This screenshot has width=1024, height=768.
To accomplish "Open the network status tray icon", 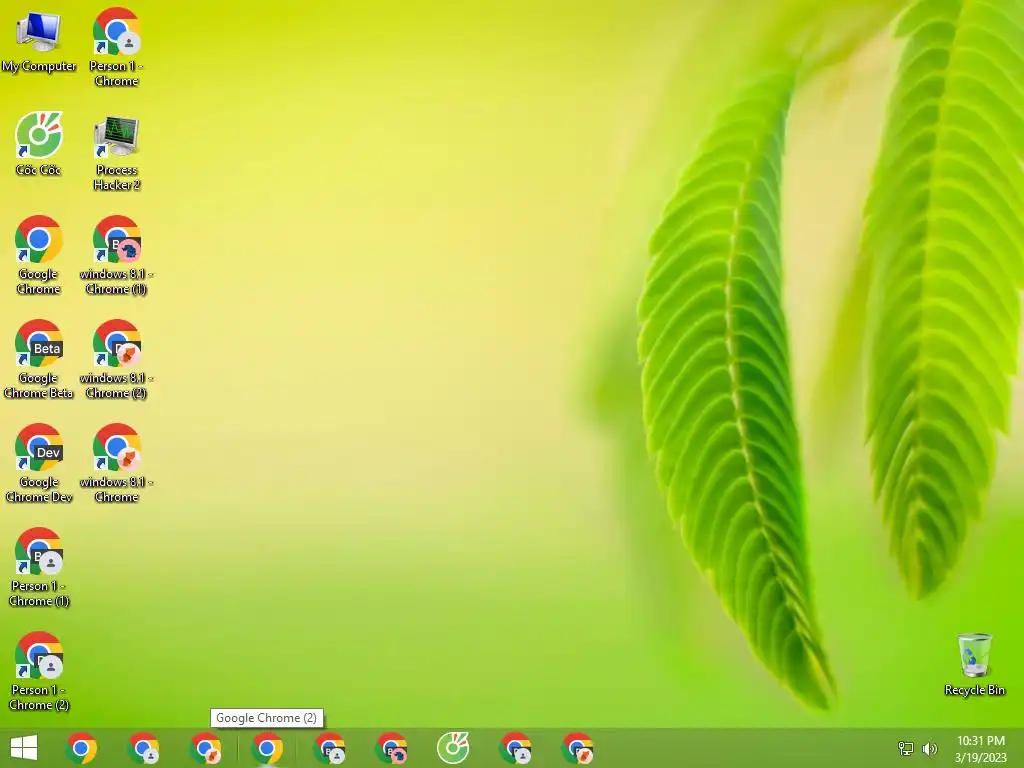I will click(x=906, y=748).
